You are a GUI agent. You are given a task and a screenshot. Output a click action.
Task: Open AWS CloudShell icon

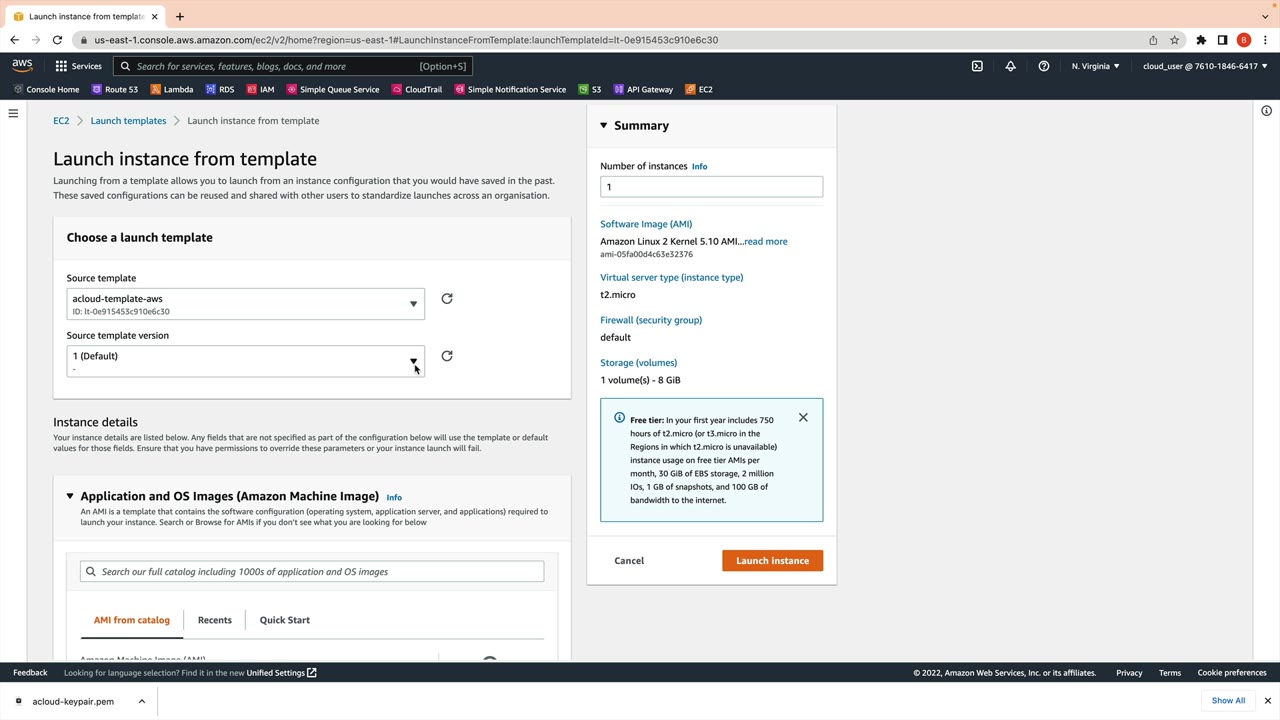click(x=977, y=66)
